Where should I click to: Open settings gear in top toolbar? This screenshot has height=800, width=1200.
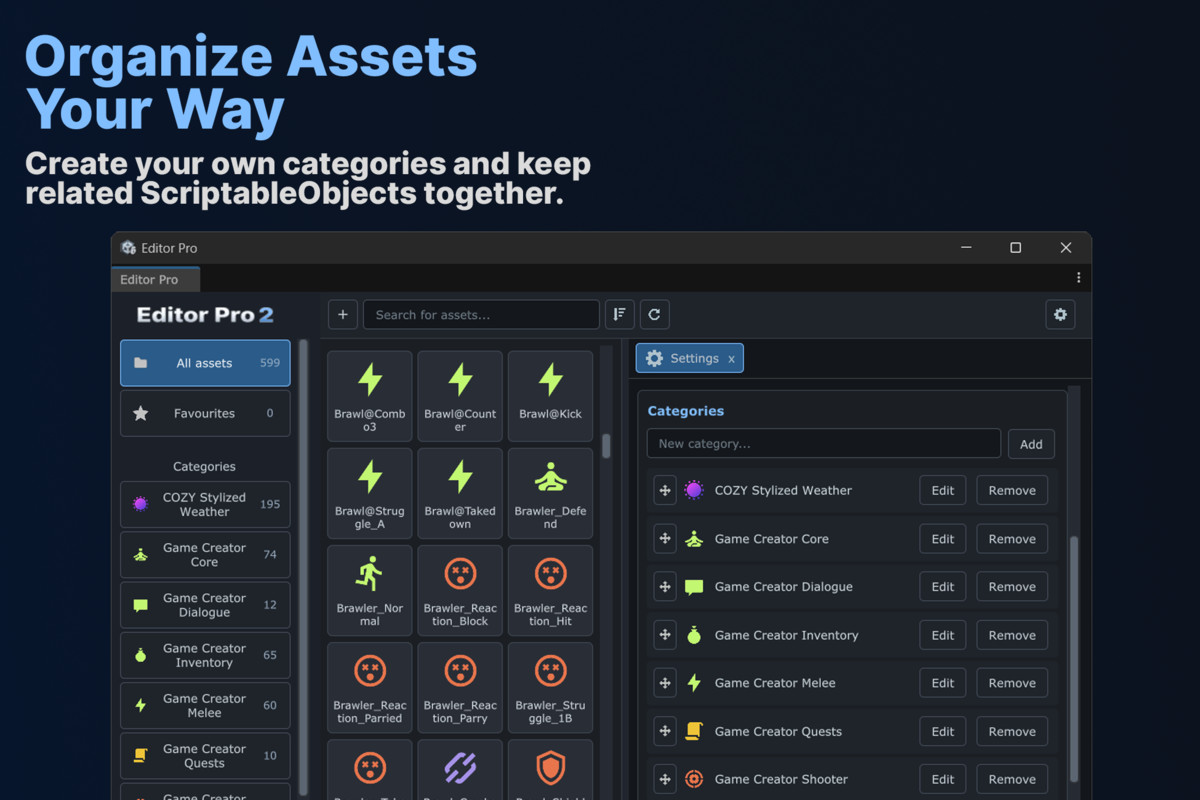click(x=1060, y=314)
